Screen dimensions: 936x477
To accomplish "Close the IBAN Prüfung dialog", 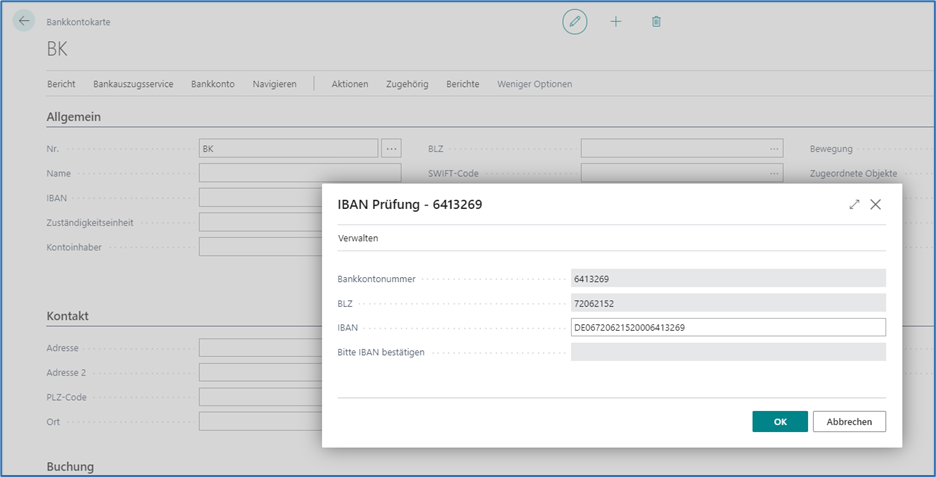I will (x=876, y=204).
